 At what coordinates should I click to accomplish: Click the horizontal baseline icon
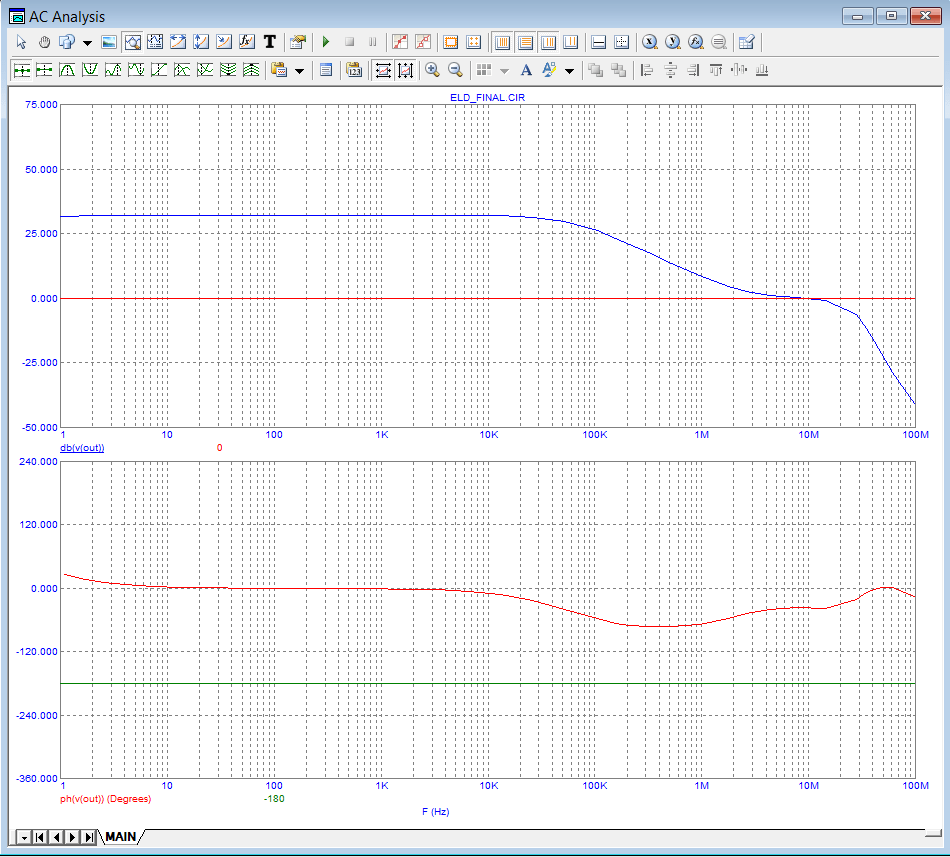pos(599,42)
